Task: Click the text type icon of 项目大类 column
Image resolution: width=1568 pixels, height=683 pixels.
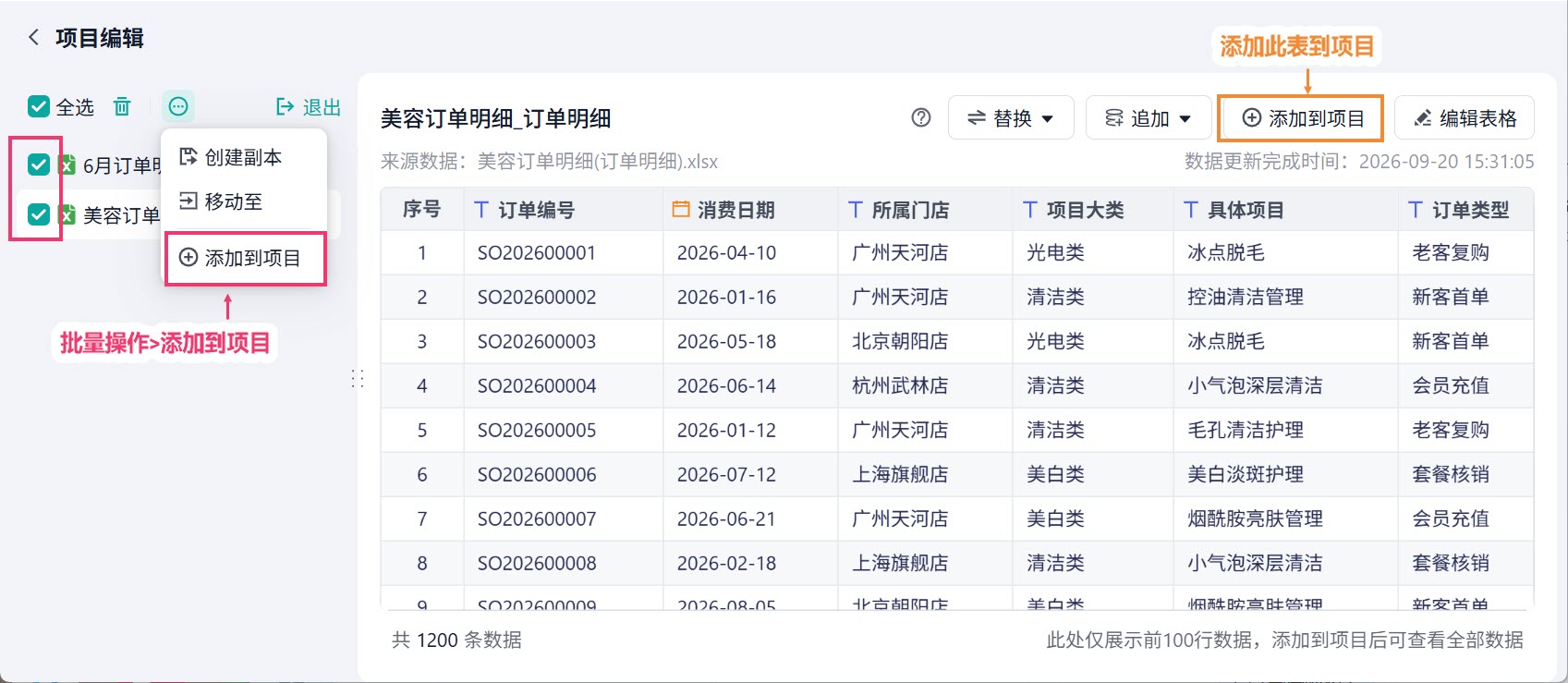Action: 1030,210
